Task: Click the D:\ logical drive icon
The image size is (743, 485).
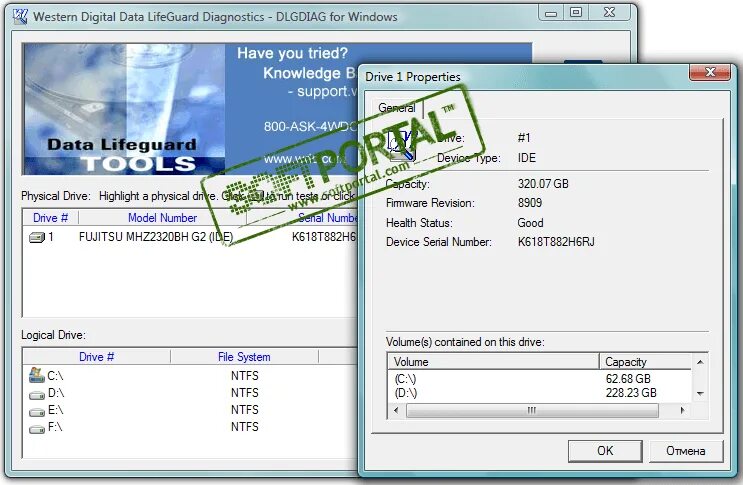Action: click(x=37, y=395)
